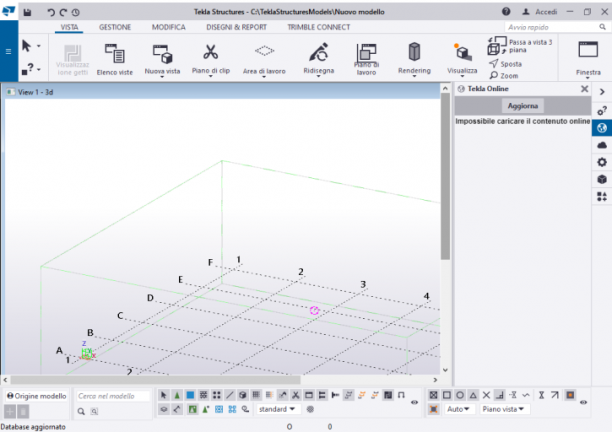The image size is (612, 432).
Task: Toggle the snapping toolbar eye icon
Action: coord(583,402)
